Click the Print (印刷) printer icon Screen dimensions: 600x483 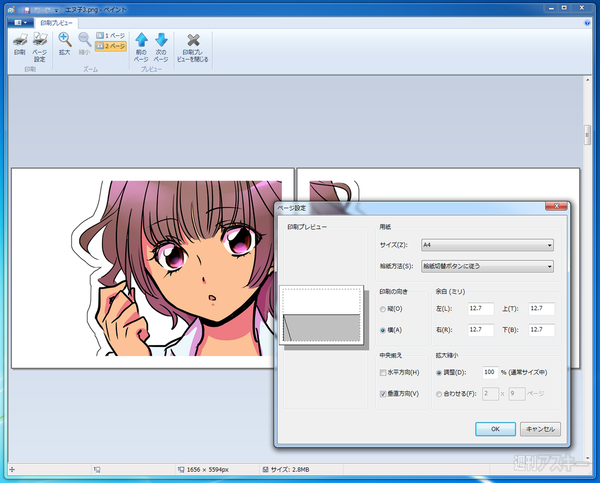[x=20, y=44]
